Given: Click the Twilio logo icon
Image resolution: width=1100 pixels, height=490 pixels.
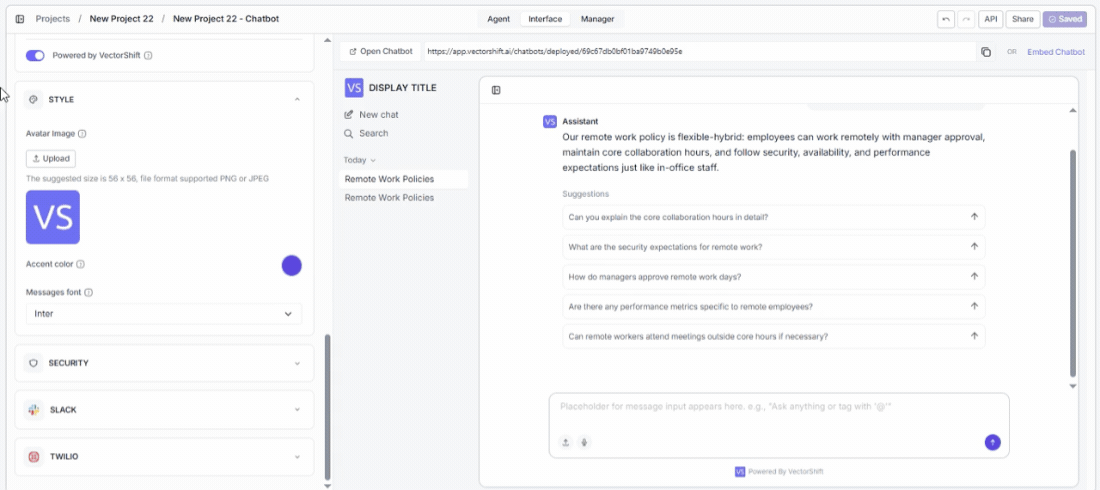Looking at the screenshot, I should [33, 456].
